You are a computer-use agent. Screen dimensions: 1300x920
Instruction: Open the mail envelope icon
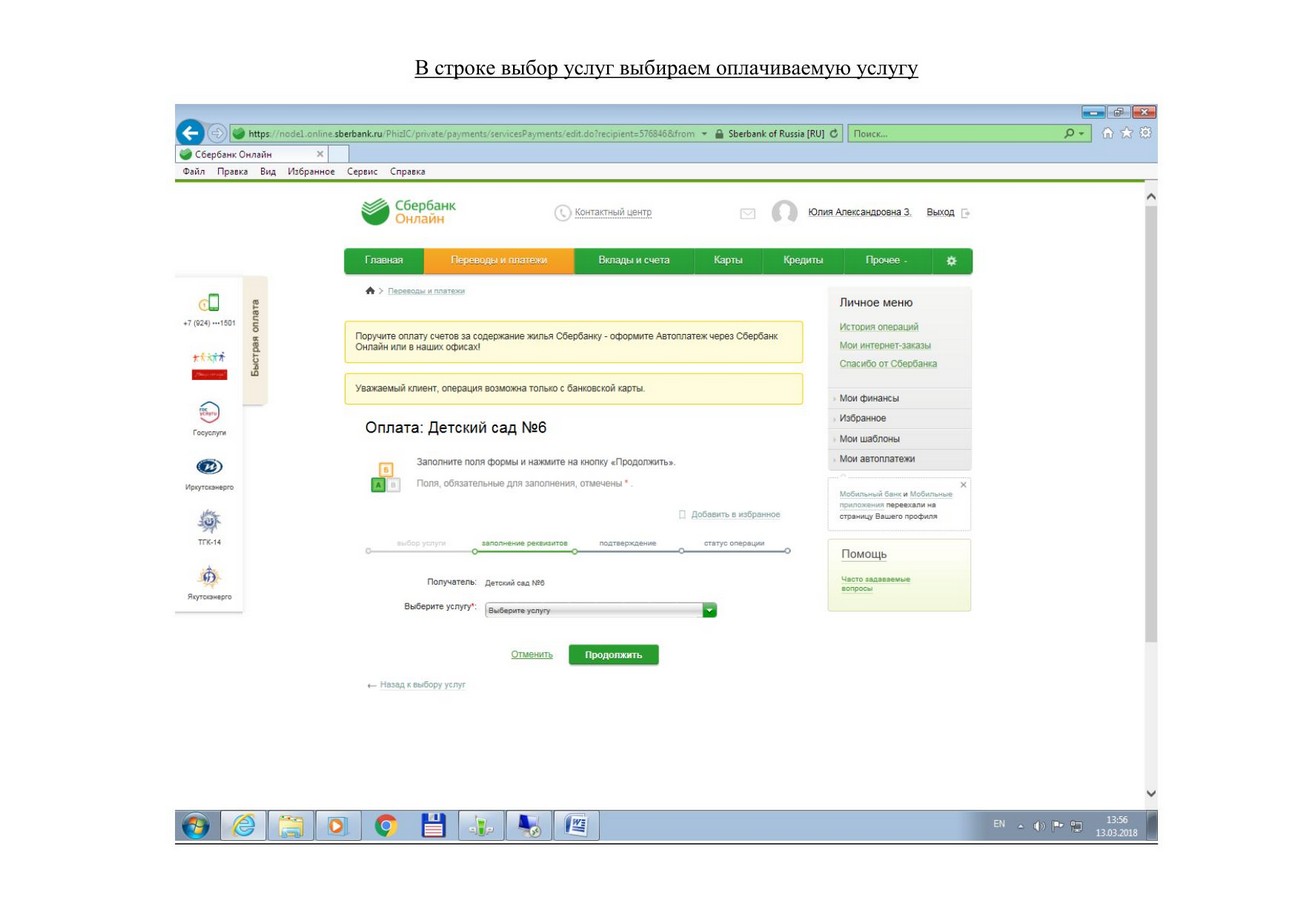[747, 213]
